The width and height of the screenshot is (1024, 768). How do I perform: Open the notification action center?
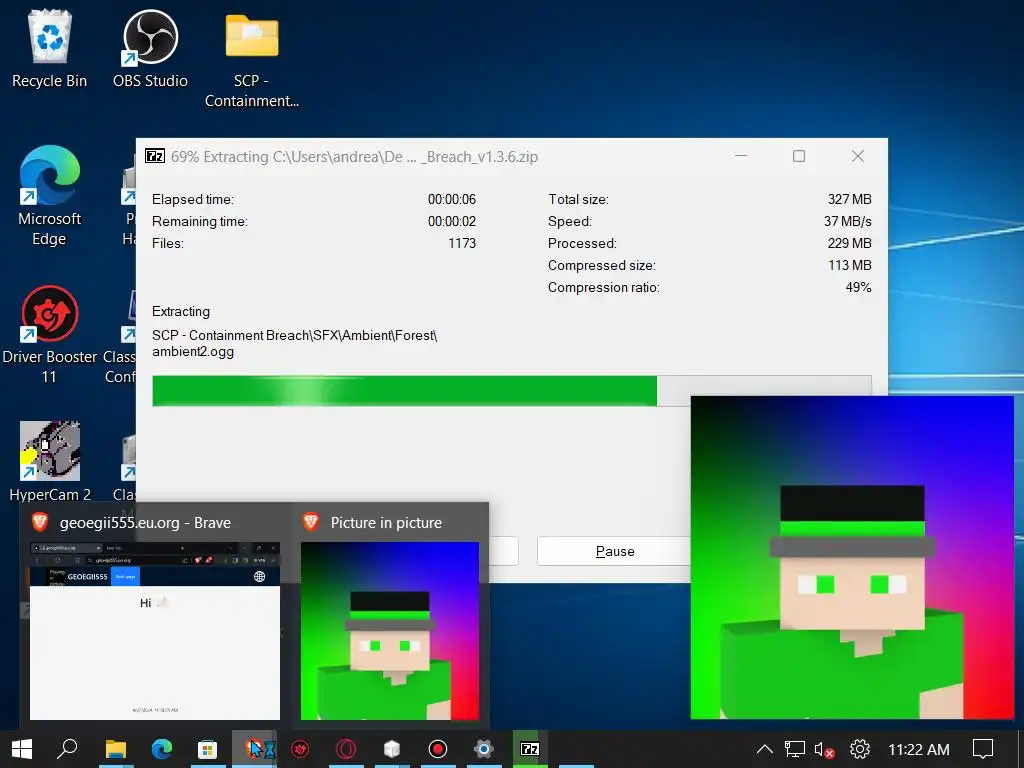(x=983, y=749)
